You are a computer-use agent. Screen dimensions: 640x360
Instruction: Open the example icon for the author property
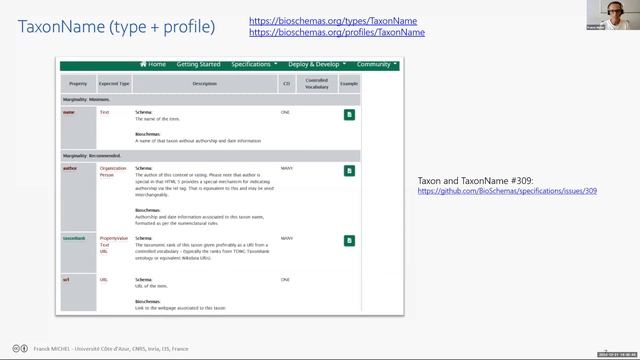click(x=349, y=171)
